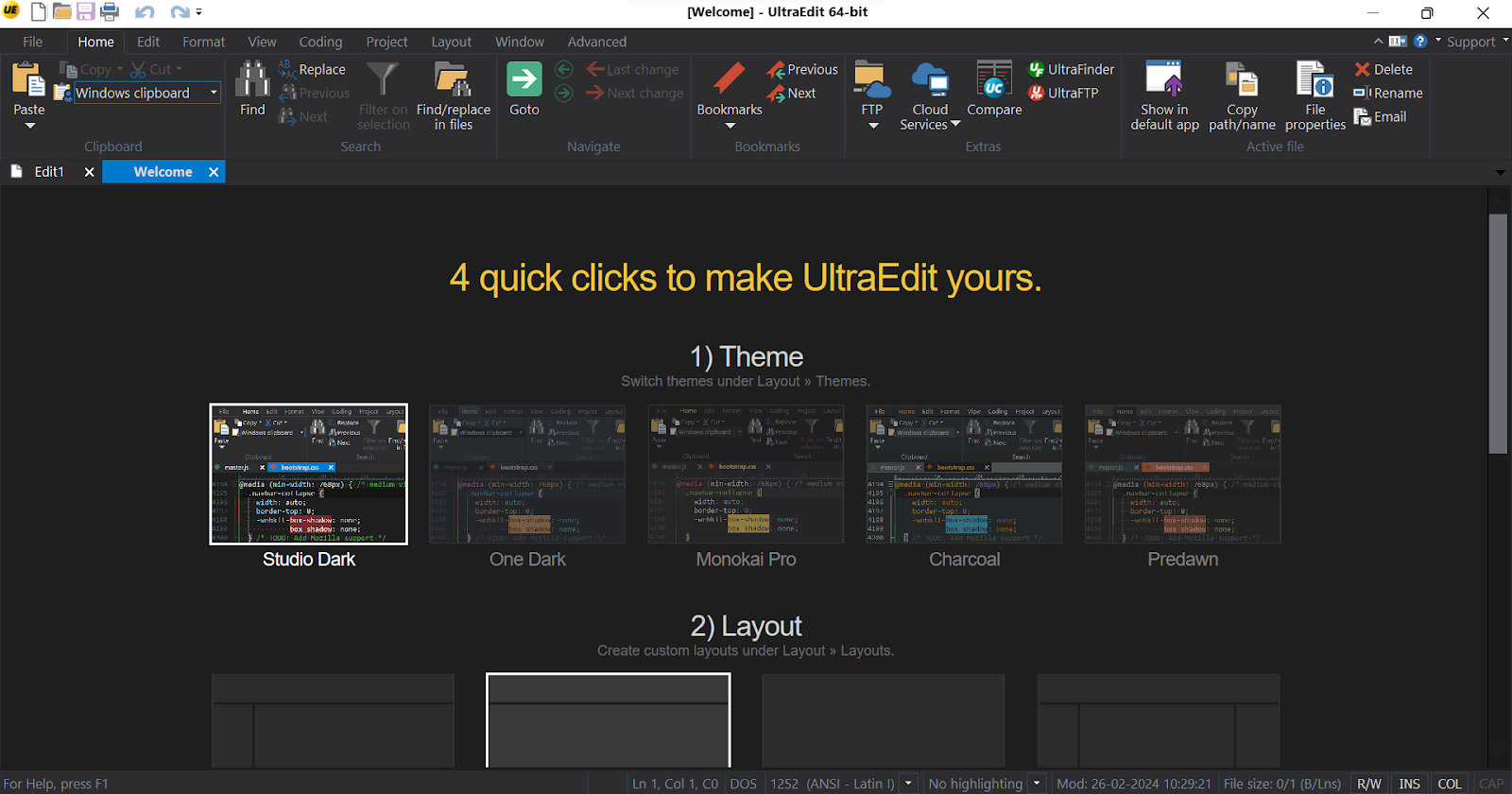Click Copy path/name icon
The image size is (1512, 794).
pyautogui.click(x=1242, y=79)
